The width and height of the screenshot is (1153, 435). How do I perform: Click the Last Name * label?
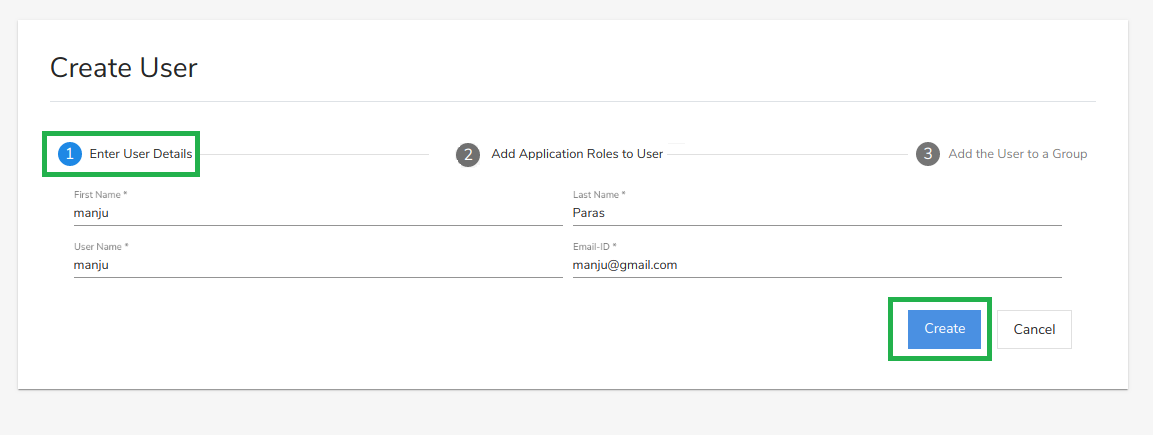[x=599, y=195]
